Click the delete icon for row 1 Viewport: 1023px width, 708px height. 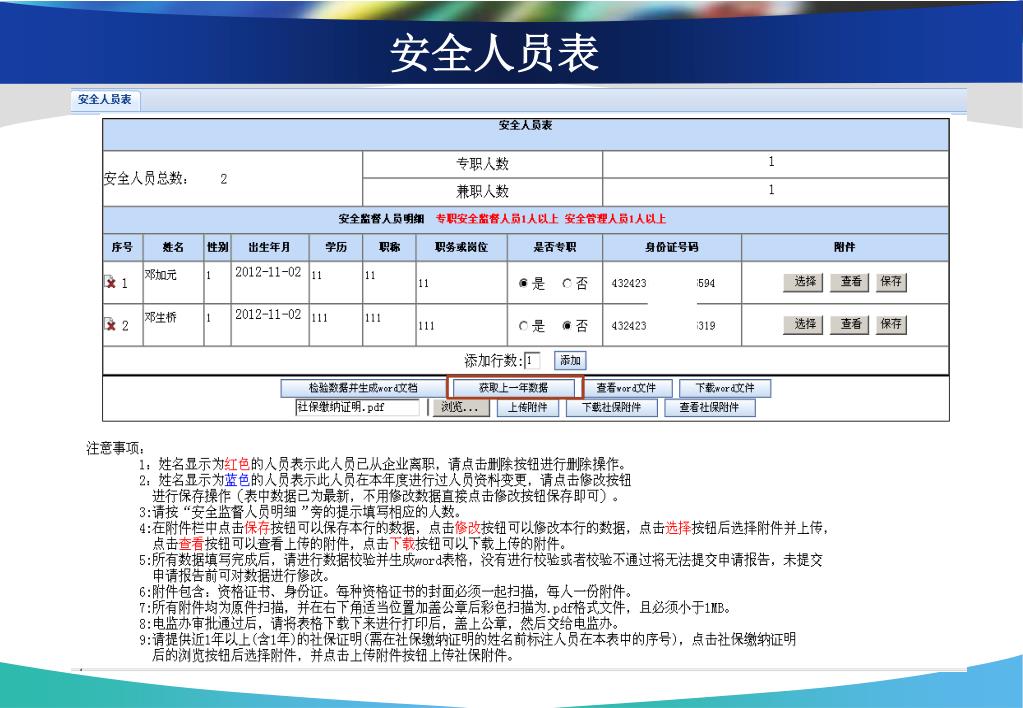click(x=111, y=284)
